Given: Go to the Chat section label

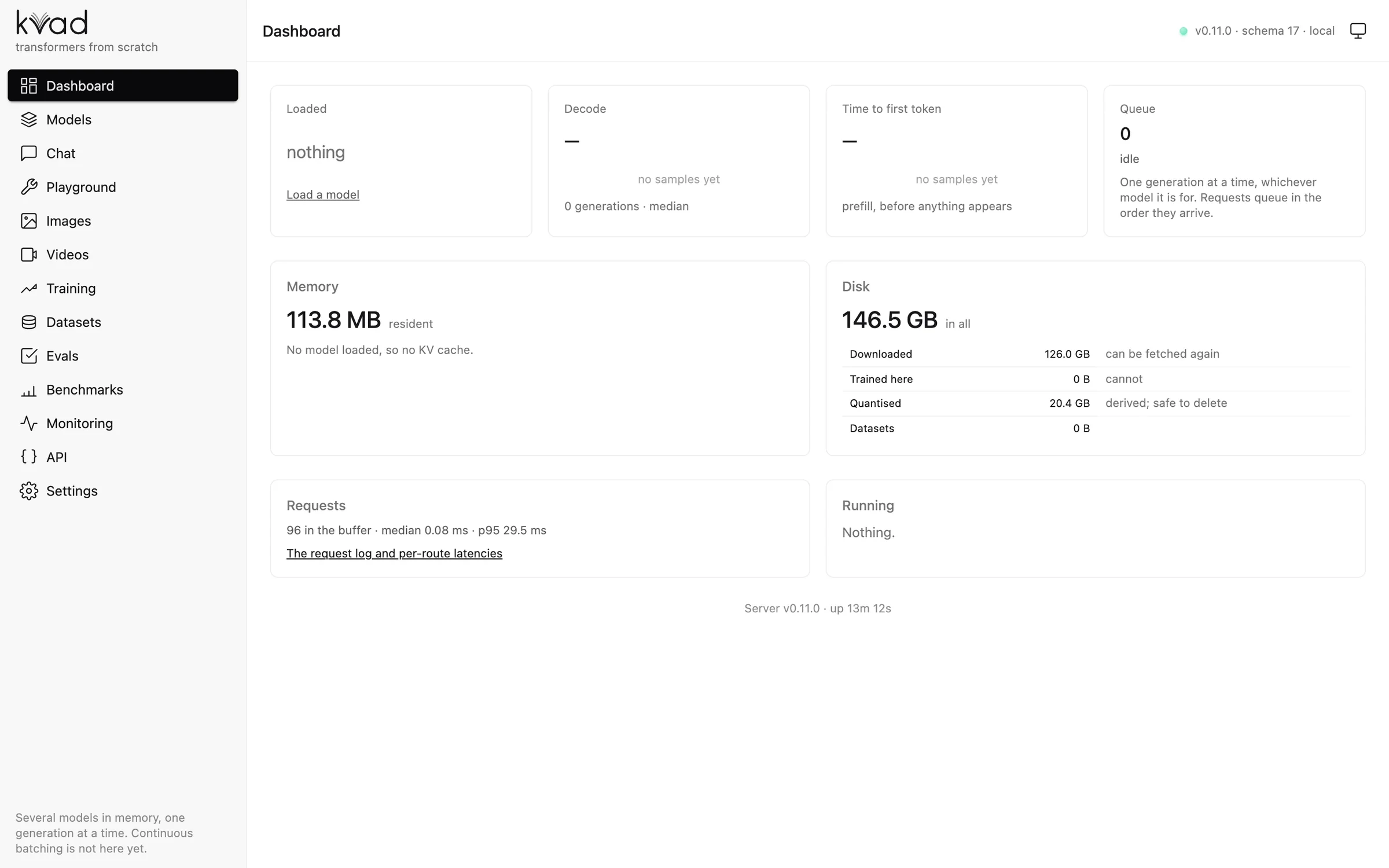Looking at the screenshot, I should pyautogui.click(x=61, y=153).
